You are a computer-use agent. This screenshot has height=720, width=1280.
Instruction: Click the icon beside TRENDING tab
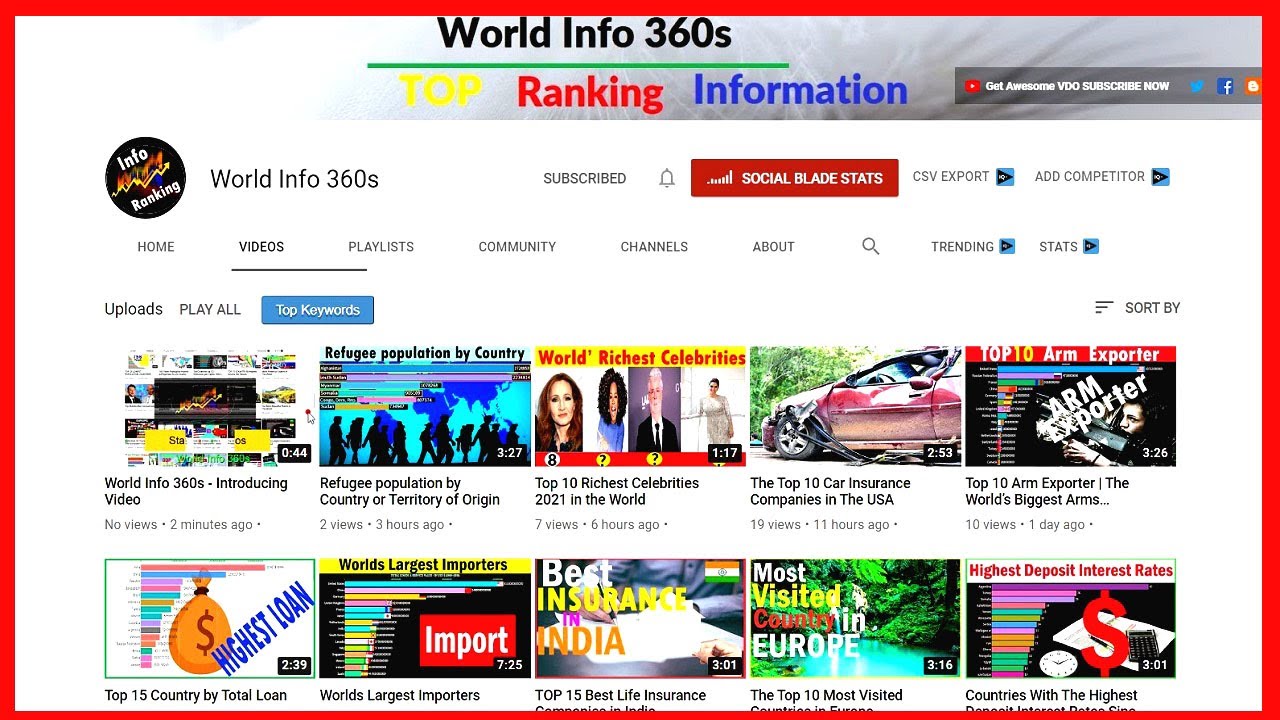(1007, 246)
